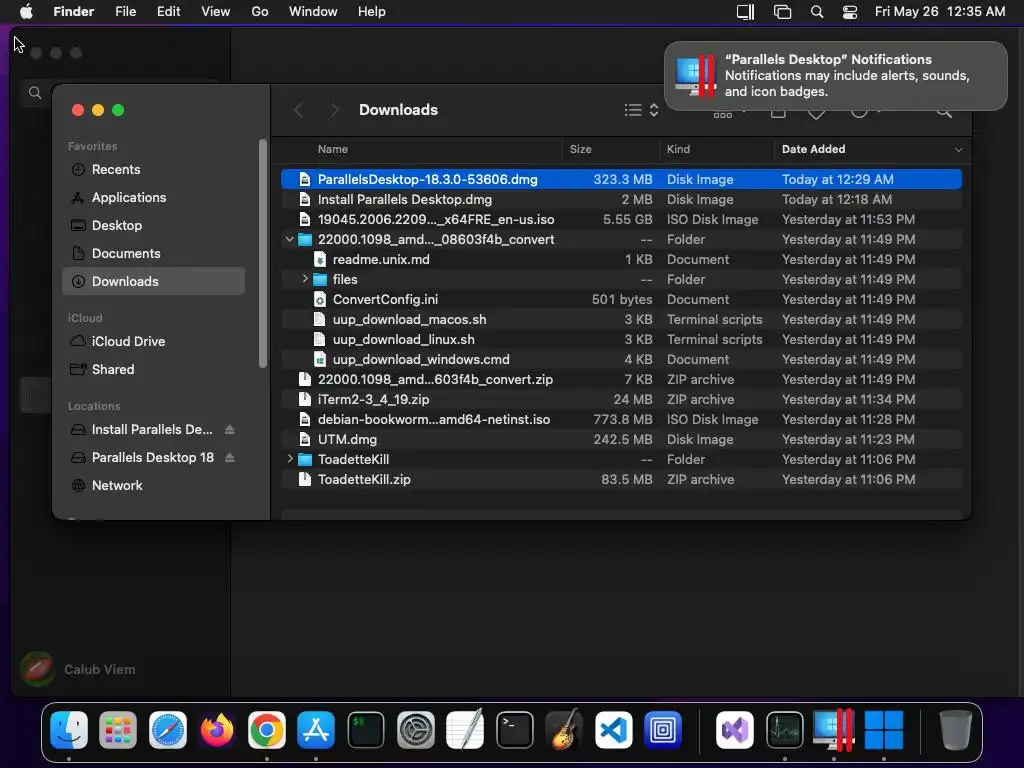Image resolution: width=1024 pixels, height=768 pixels.
Task: Open System Settings gear in the Dock
Action: 415,729
